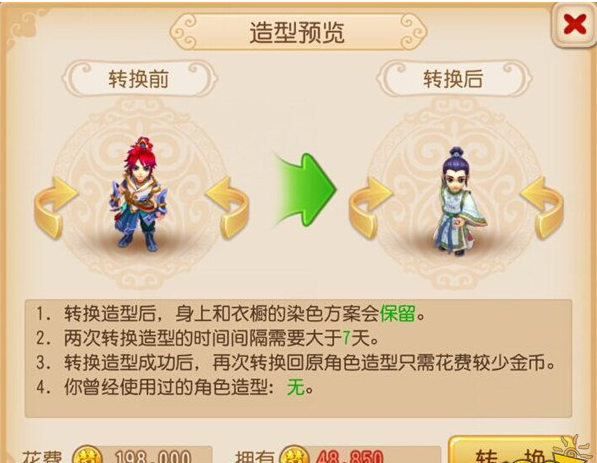Click the 转换后 header label
Image resolution: width=597 pixels, height=463 pixels.
[x=453, y=79]
